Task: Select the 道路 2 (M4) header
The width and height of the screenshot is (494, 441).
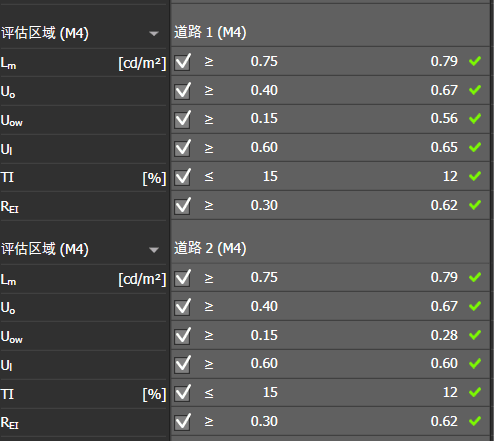Action: (210, 248)
